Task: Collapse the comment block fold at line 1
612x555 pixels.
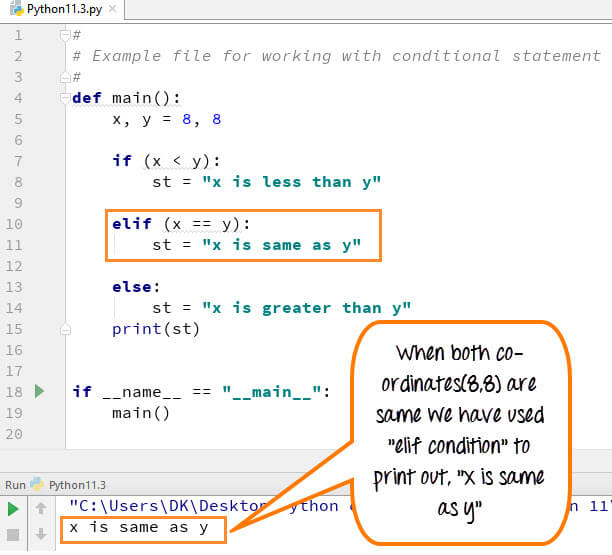Action: (65, 35)
